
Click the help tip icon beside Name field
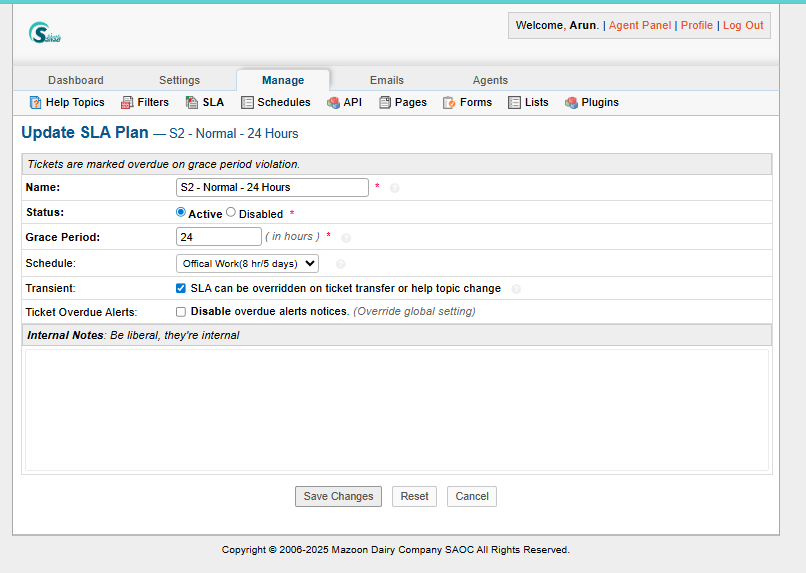coord(394,188)
